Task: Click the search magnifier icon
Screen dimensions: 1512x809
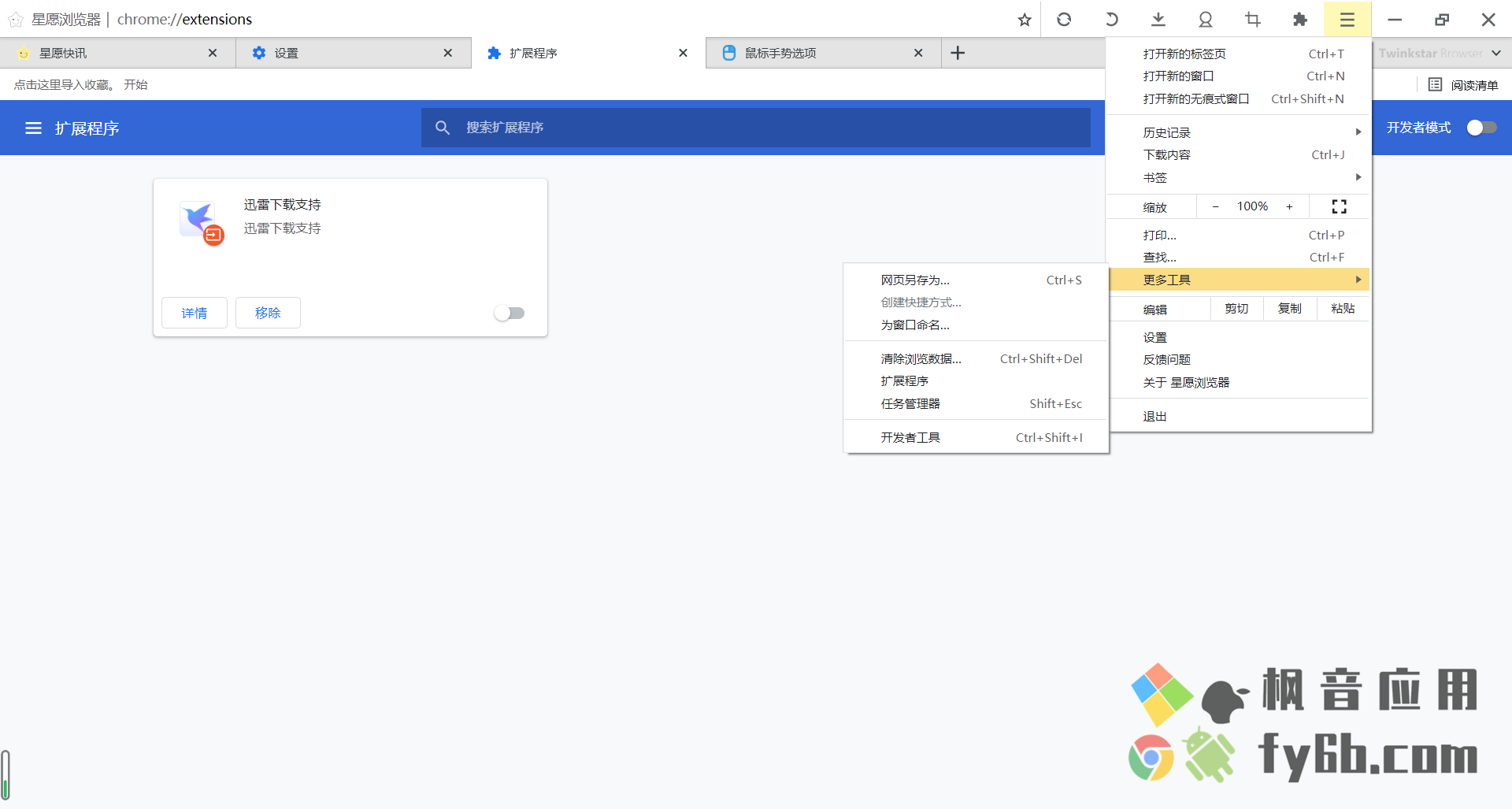Action: tap(443, 128)
